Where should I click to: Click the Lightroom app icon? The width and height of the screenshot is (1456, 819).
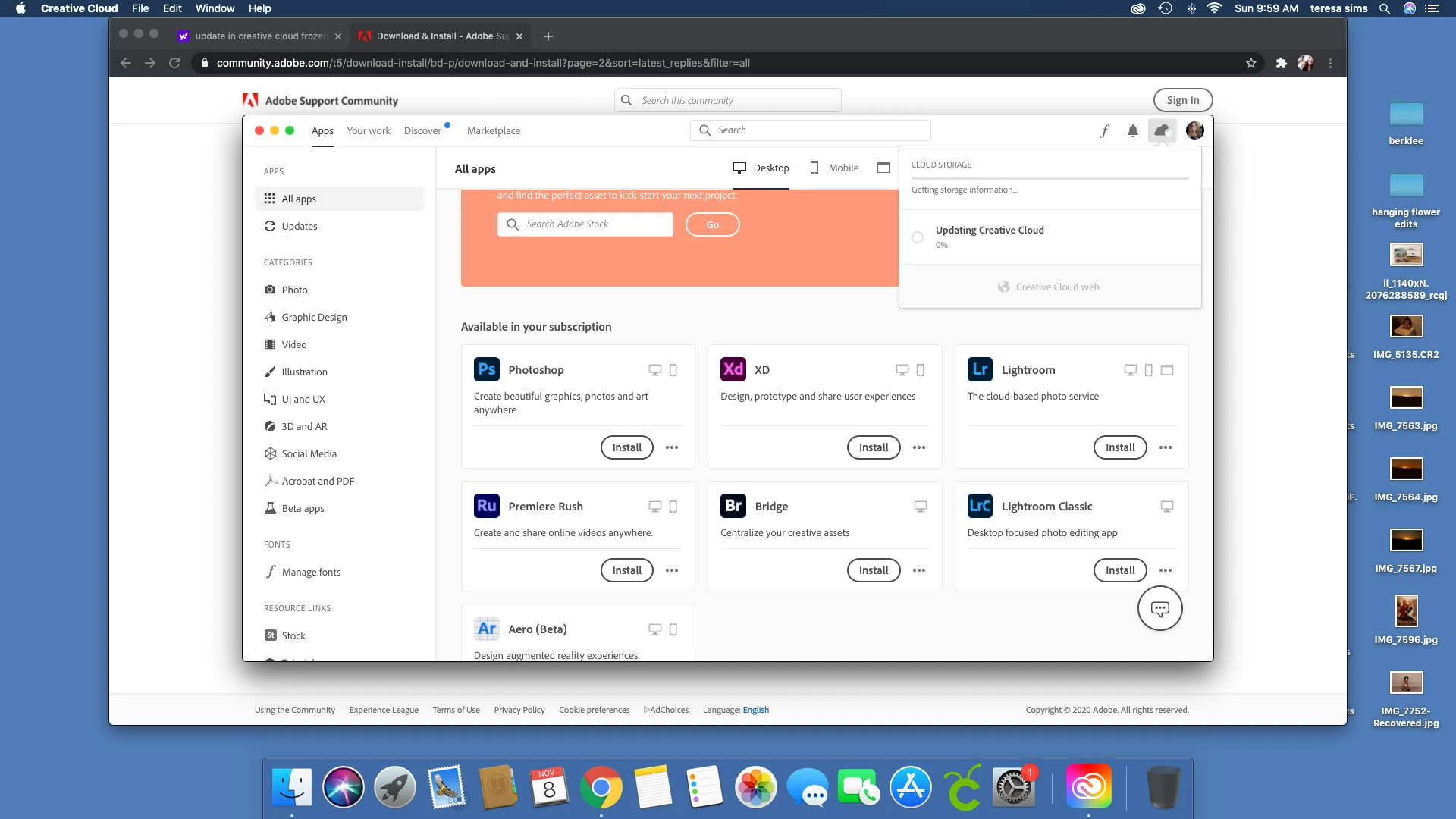980,369
